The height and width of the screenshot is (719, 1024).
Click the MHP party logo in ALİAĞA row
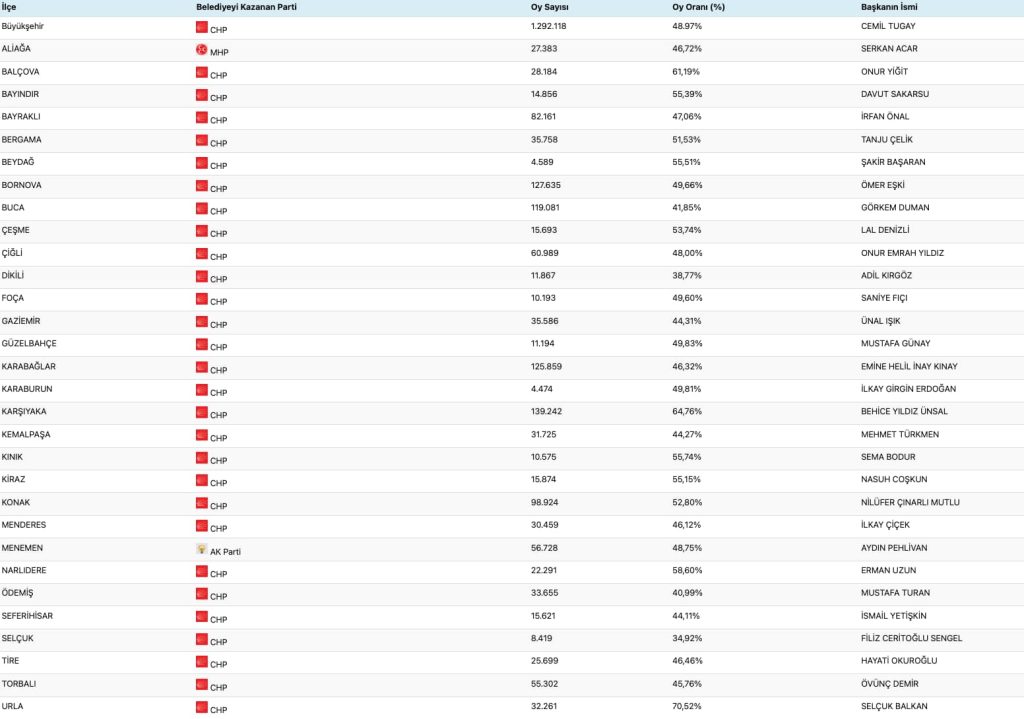coord(201,50)
